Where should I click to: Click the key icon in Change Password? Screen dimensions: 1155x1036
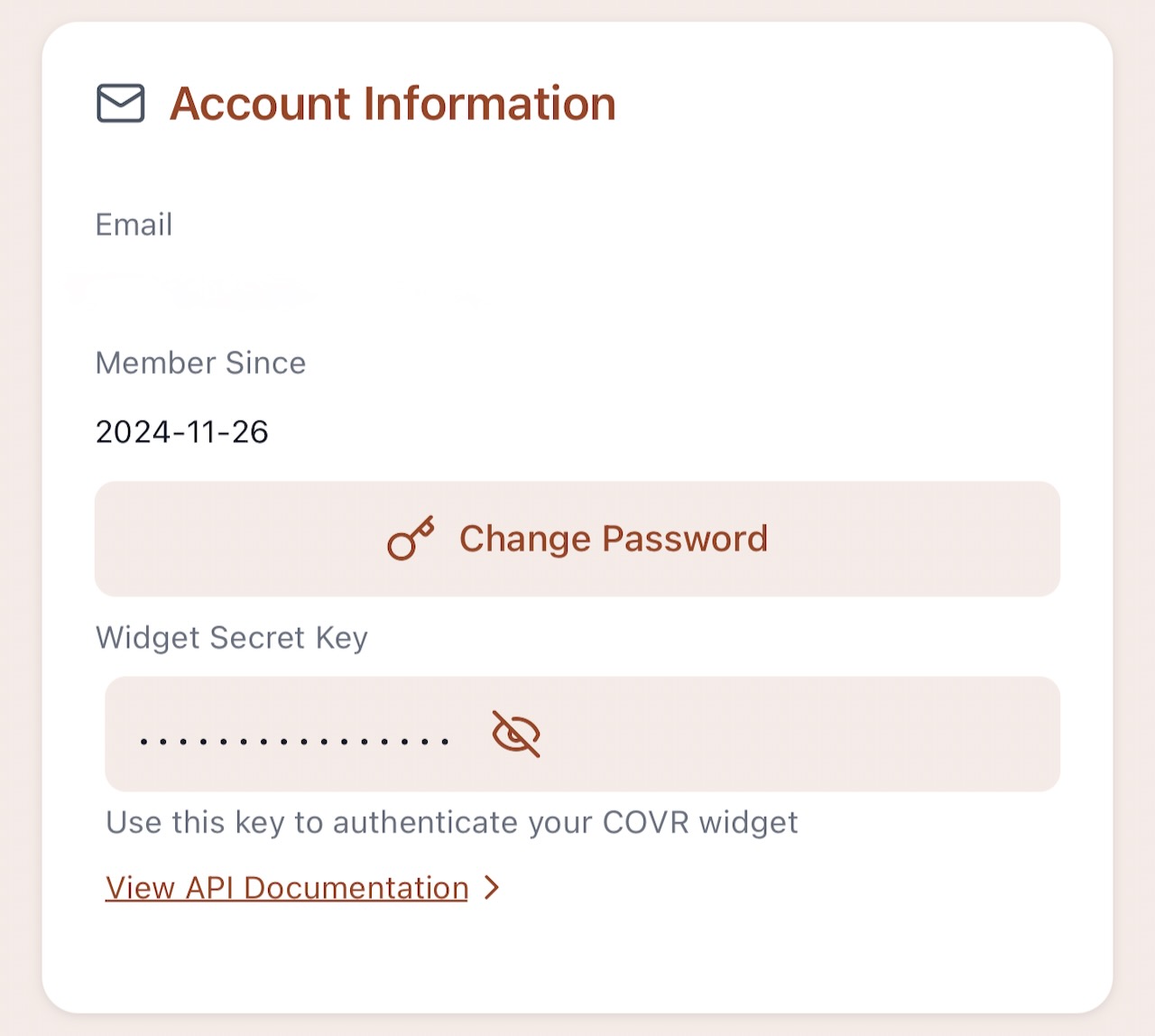[x=411, y=539]
